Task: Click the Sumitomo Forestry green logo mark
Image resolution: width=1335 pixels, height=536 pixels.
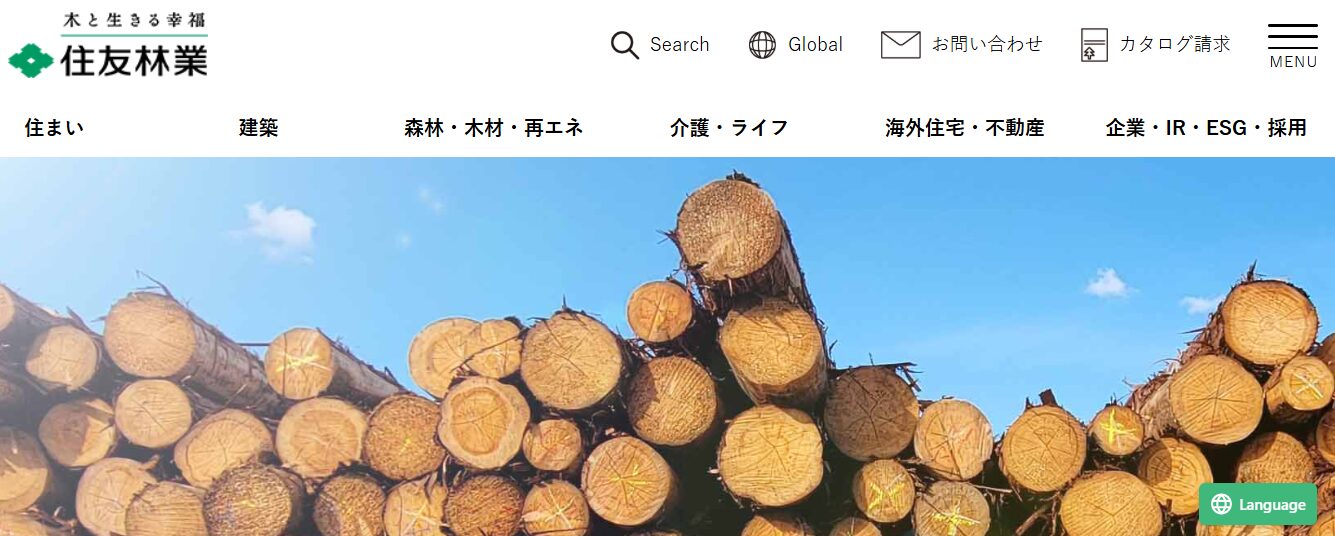Action: pos(31,61)
